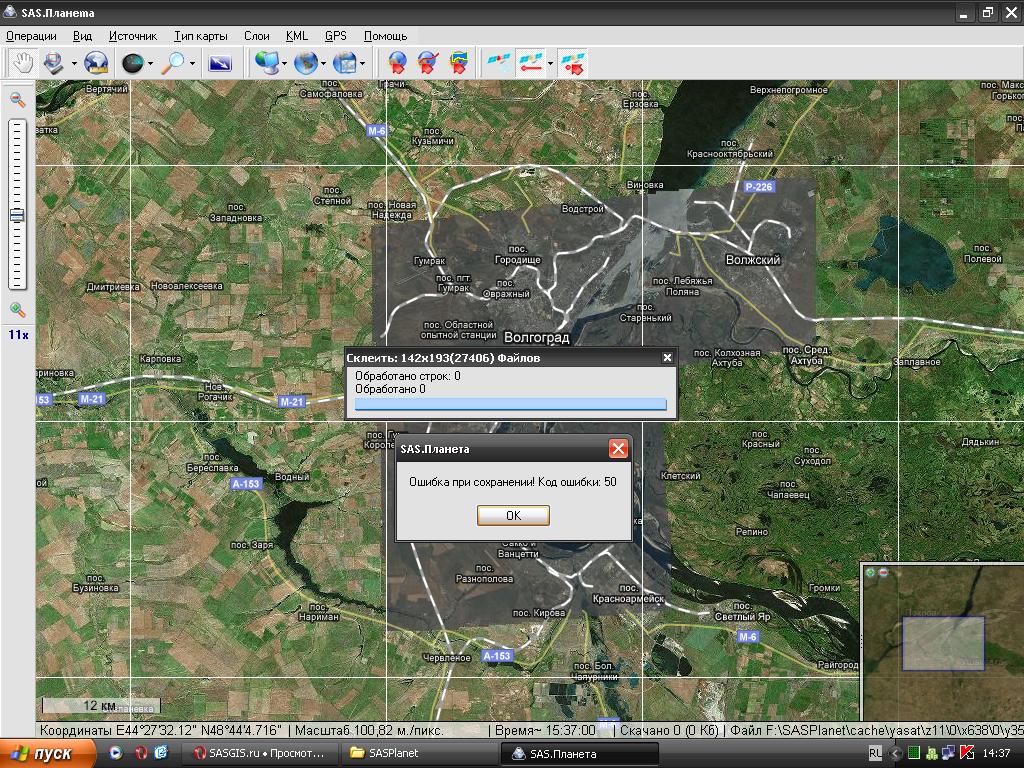Expand the selection tool dropdown arrow

[x=74, y=64]
